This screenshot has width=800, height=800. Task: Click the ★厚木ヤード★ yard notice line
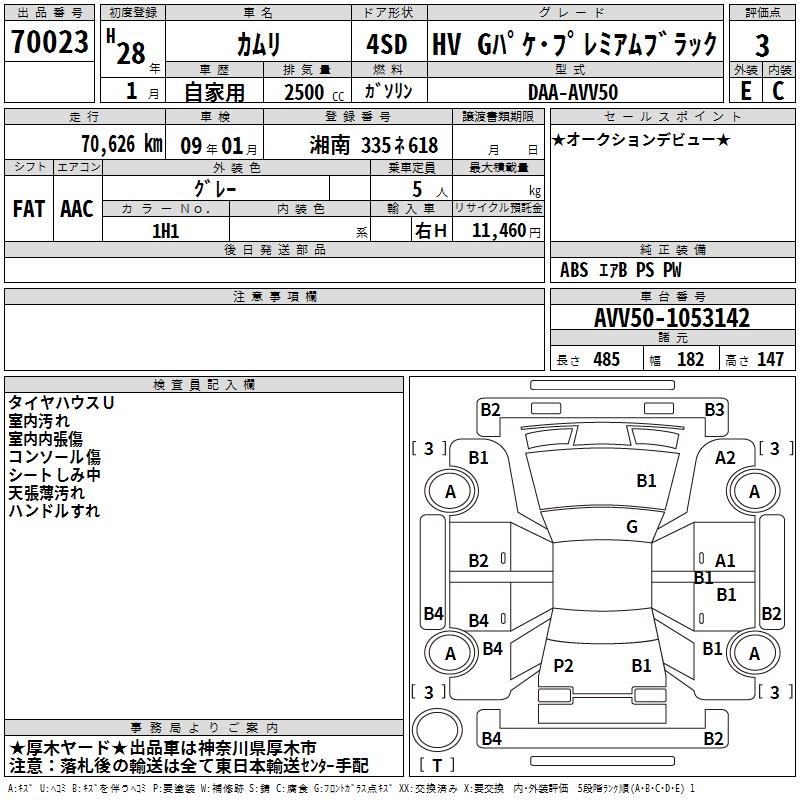click(x=163, y=748)
